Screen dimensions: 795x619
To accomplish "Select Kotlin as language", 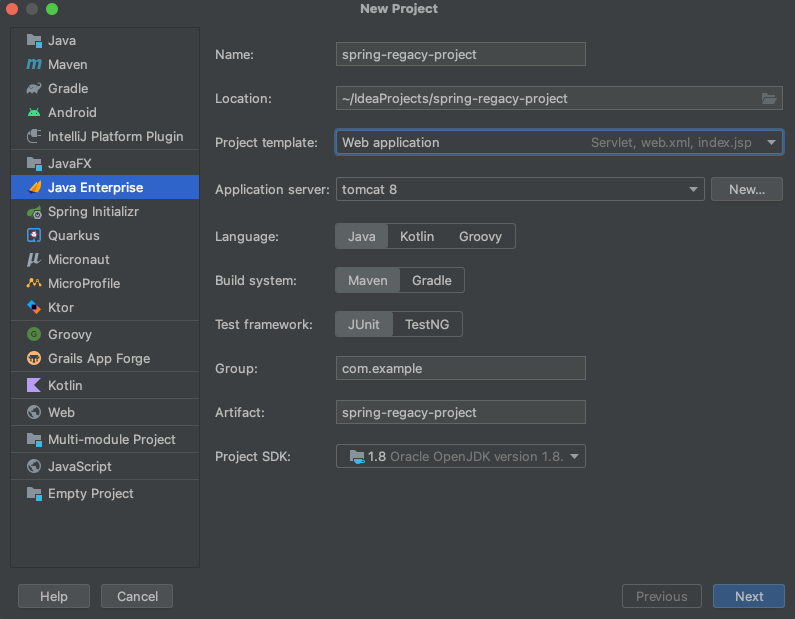I will (x=417, y=236).
